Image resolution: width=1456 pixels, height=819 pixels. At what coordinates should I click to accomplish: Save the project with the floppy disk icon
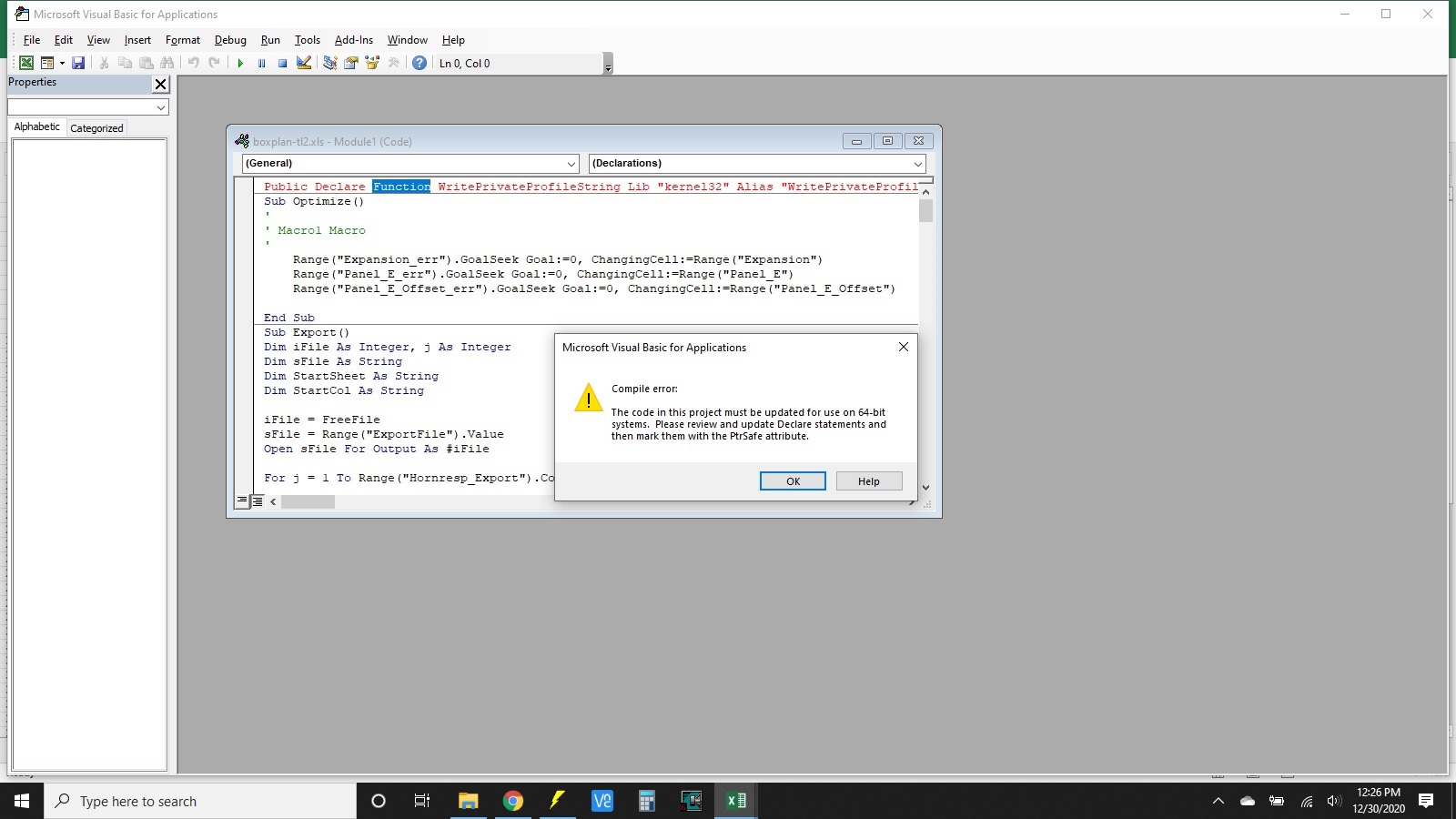(x=78, y=63)
